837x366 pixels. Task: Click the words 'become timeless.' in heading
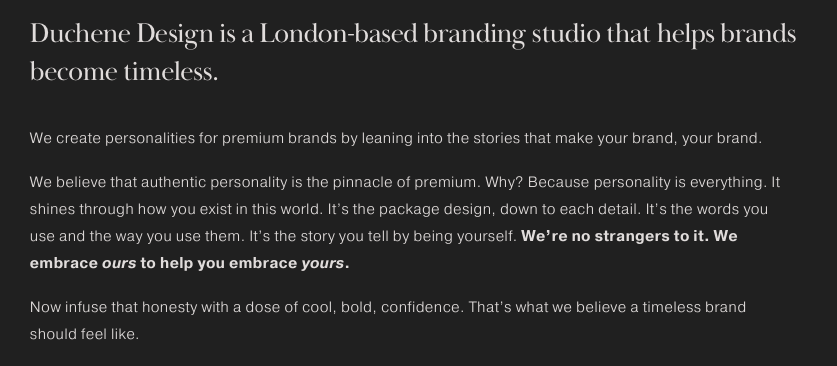click(x=124, y=72)
